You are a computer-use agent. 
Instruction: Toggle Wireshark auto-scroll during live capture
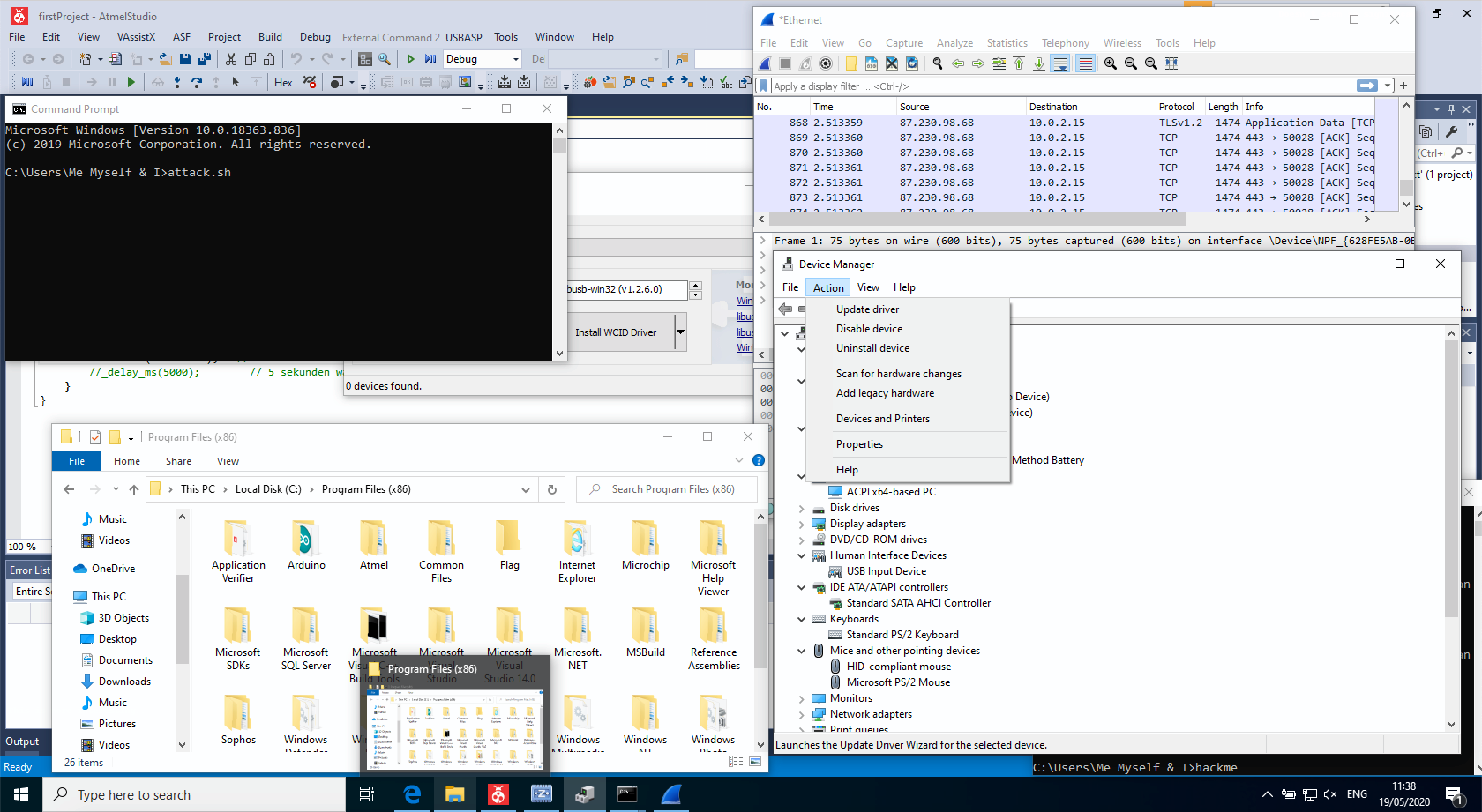coord(1061,63)
